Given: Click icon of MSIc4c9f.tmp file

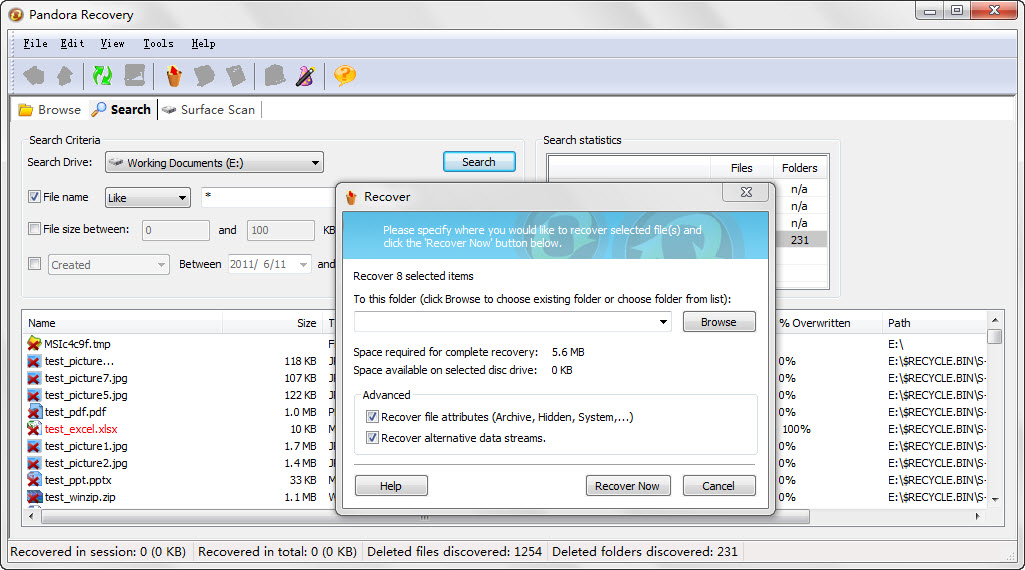Looking at the screenshot, I should (x=34, y=343).
